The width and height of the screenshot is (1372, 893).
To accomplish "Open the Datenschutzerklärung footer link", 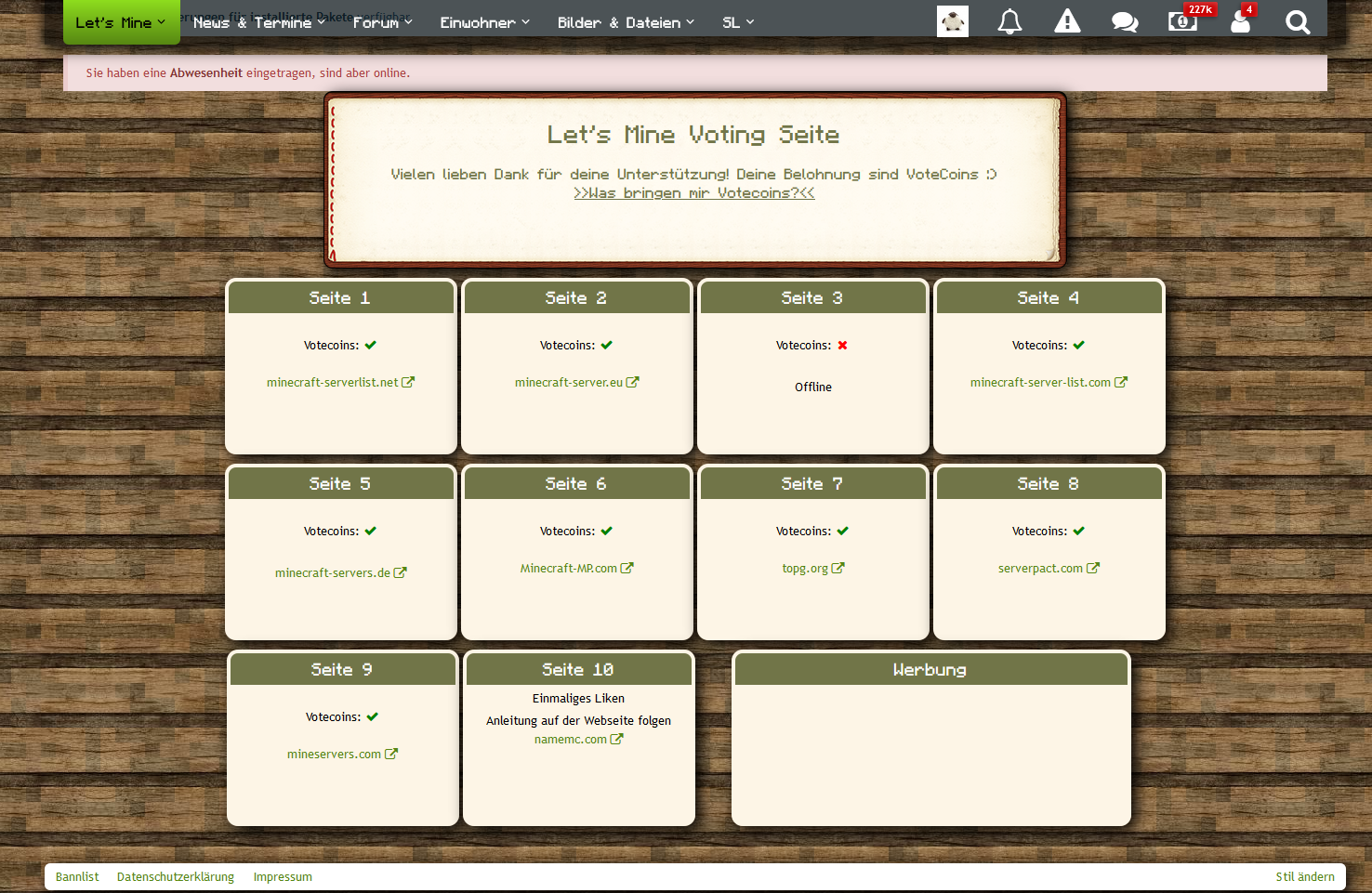I will click(176, 876).
